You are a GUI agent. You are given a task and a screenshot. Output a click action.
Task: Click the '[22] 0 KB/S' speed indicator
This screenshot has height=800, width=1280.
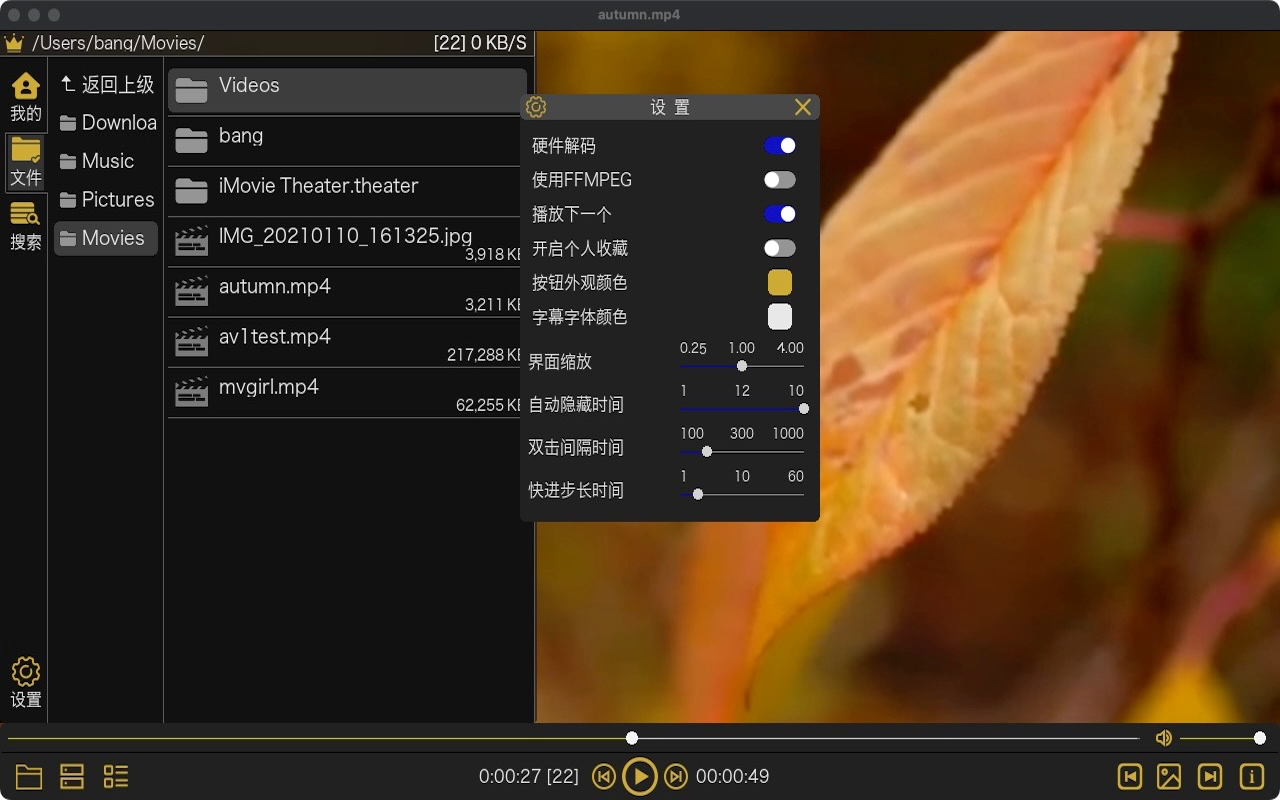(x=480, y=43)
